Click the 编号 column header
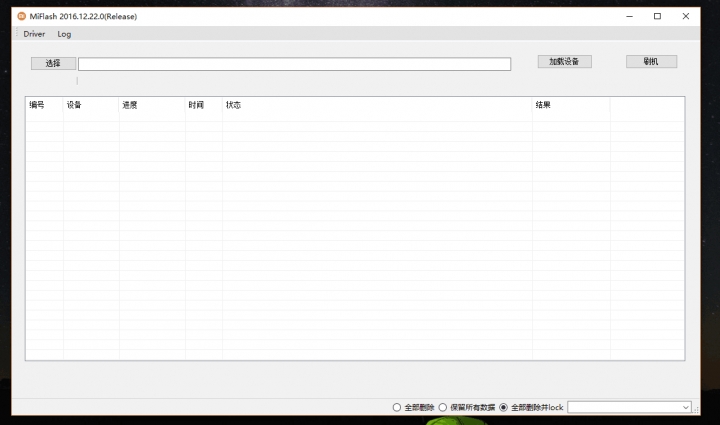The image size is (720, 425). (45, 105)
